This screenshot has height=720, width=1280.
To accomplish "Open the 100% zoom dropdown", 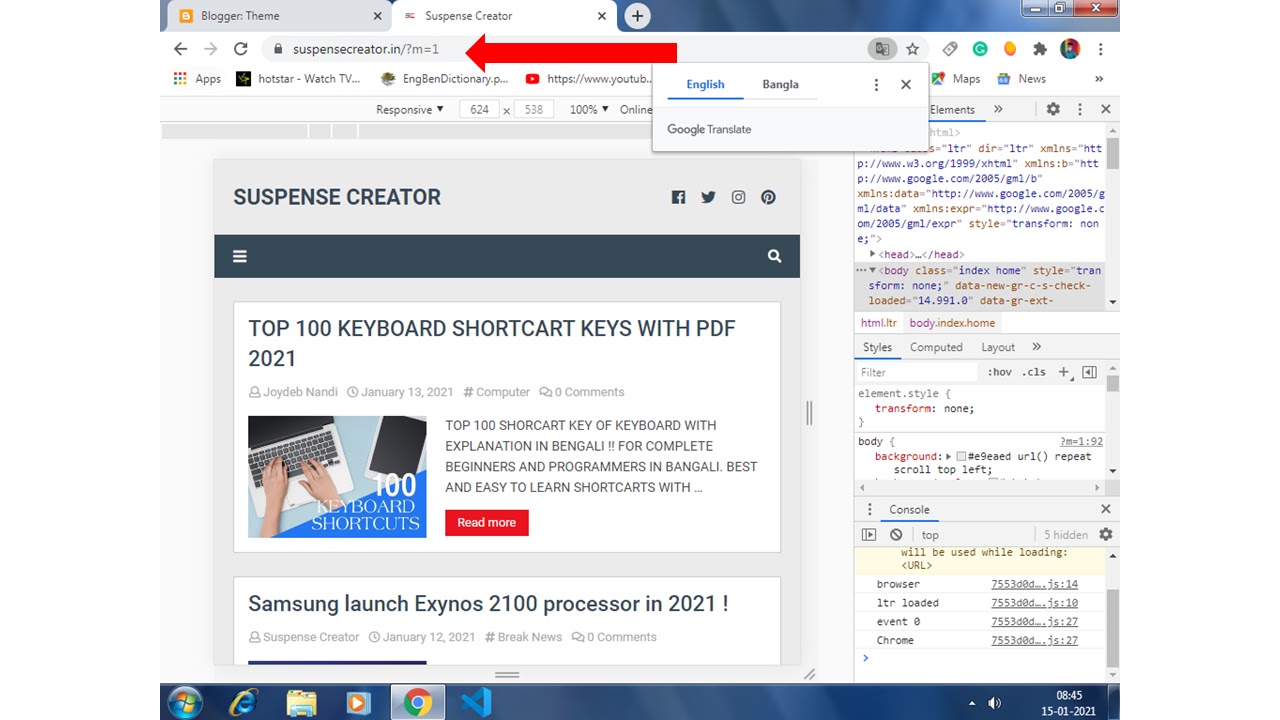I will 589,109.
